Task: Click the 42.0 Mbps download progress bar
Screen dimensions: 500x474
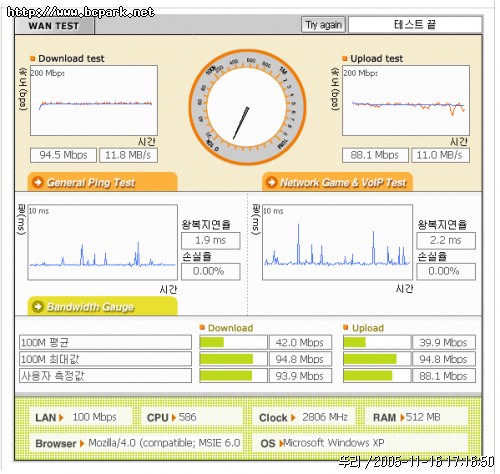Action: [233, 342]
